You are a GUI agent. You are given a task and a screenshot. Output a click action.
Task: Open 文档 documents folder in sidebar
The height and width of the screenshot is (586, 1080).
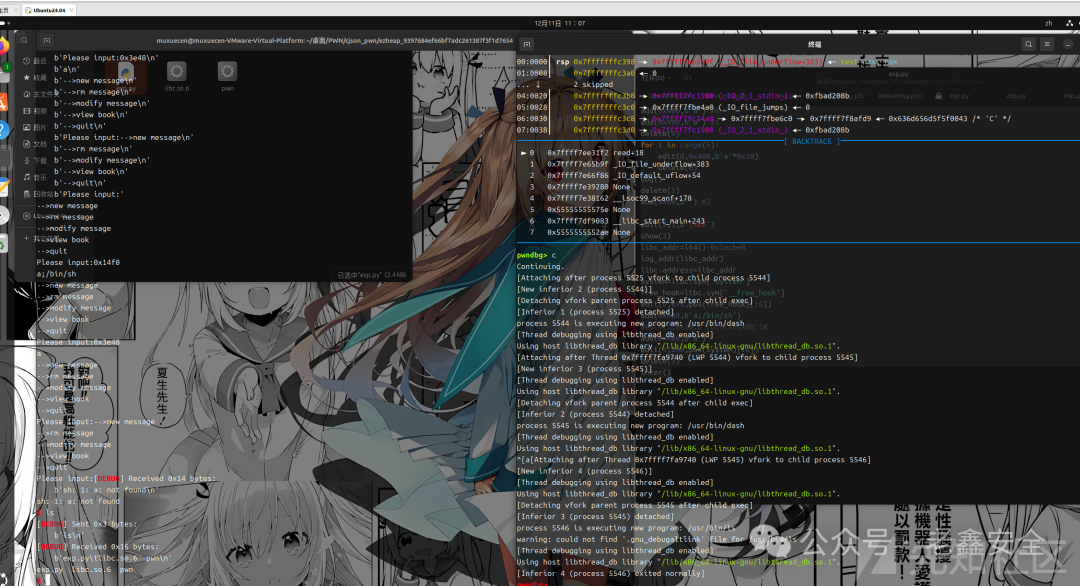(34, 143)
